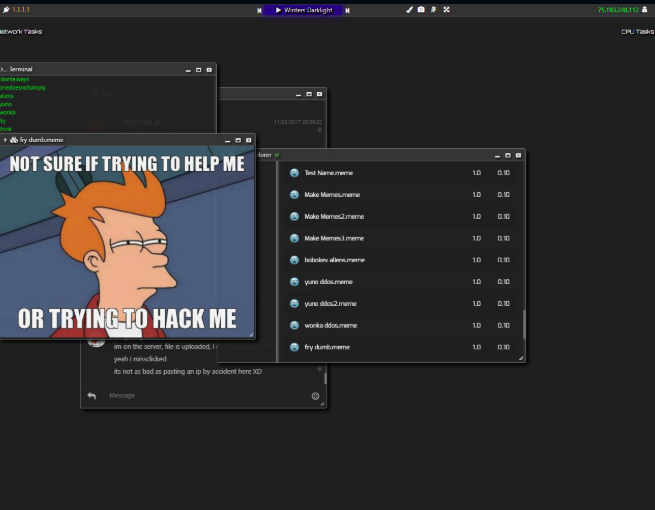Select the yuno ddos.meme file name
Viewport: 655px width, 510px height.
coord(328,282)
